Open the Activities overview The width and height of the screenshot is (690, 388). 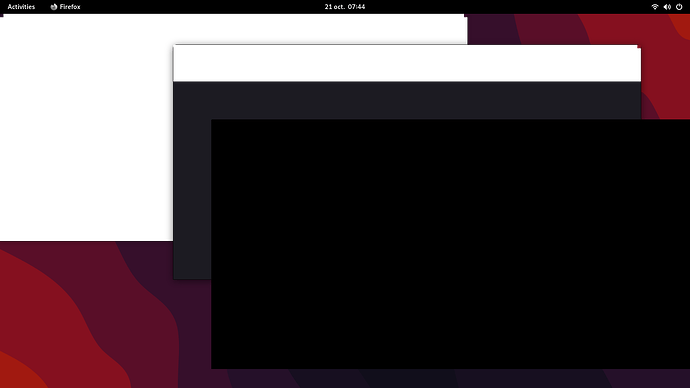pos(21,7)
